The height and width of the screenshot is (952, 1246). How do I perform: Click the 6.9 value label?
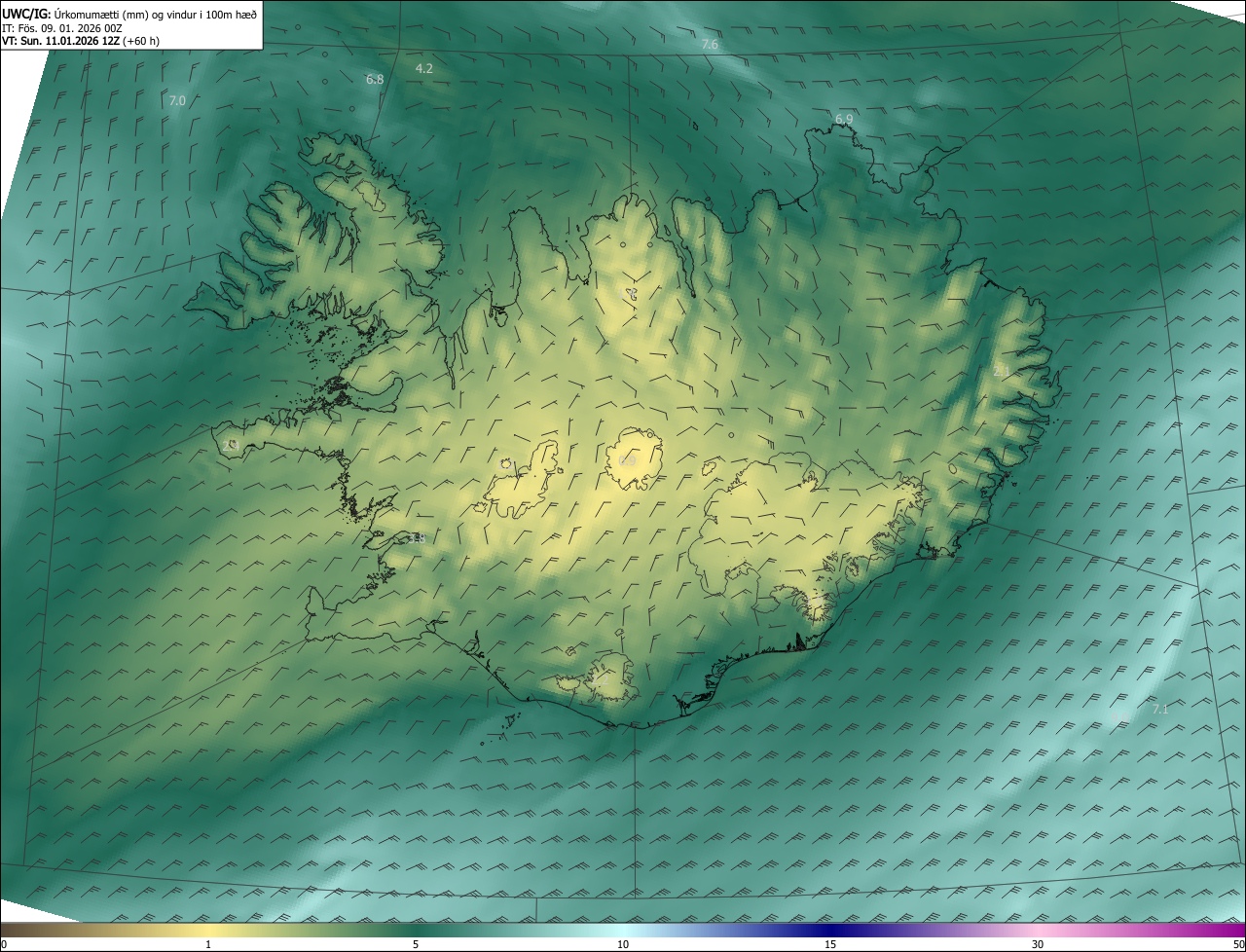pyautogui.click(x=844, y=119)
